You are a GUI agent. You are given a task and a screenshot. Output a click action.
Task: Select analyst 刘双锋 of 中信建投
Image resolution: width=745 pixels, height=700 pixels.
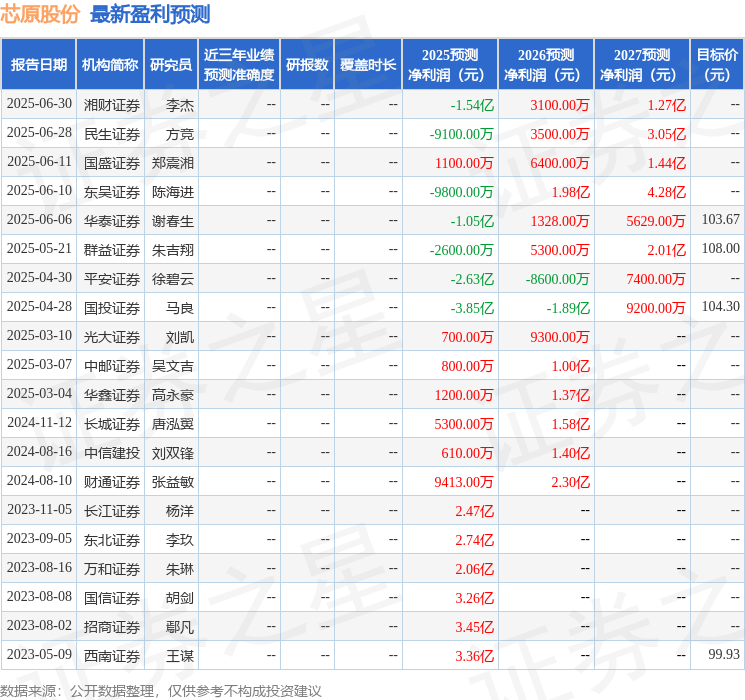[173, 453]
